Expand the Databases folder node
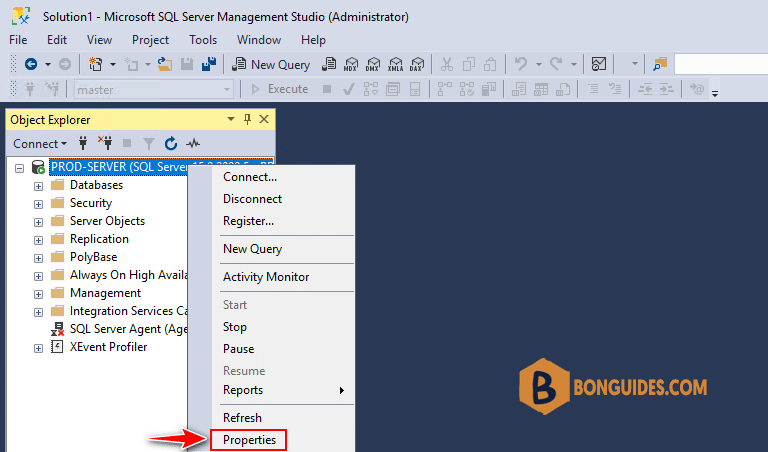Image resolution: width=768 pixels, height=452 pixels. click(38, 186)
